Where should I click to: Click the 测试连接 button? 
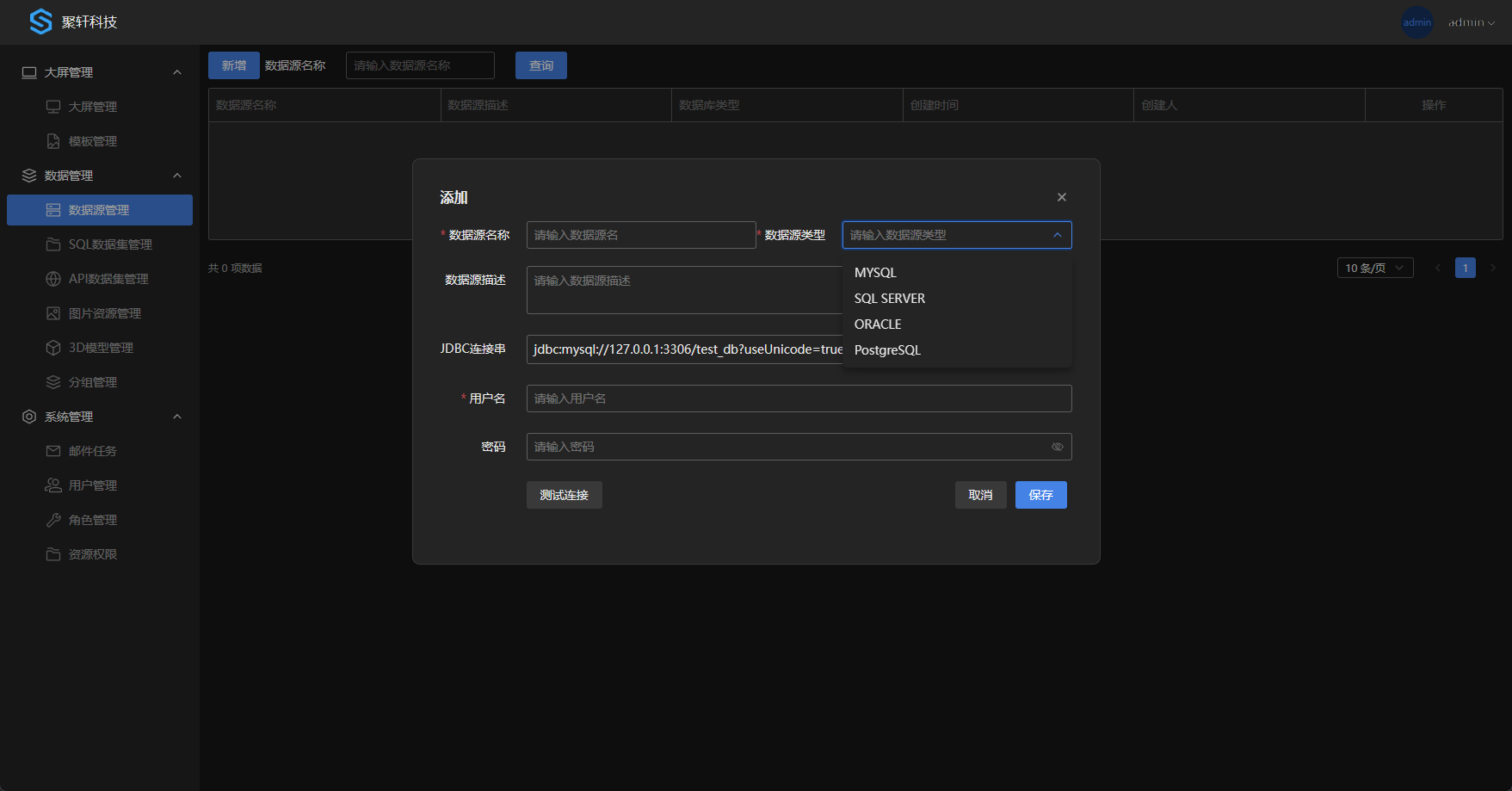565,495
